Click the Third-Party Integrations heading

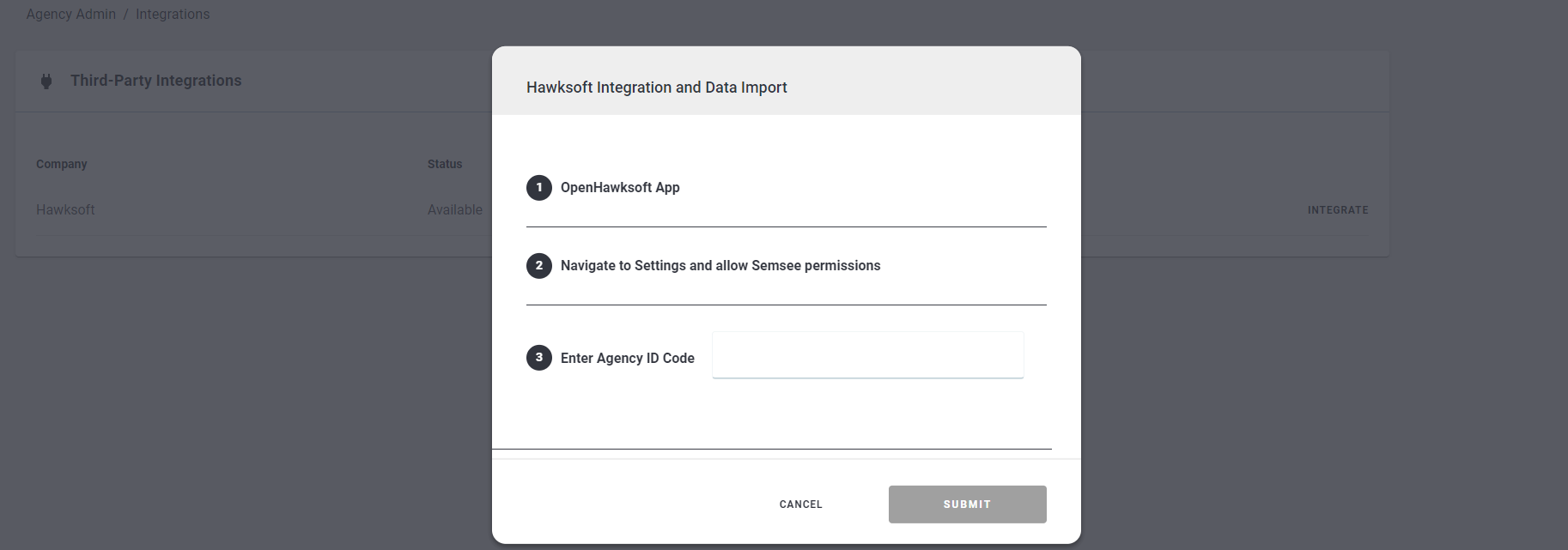155,80
